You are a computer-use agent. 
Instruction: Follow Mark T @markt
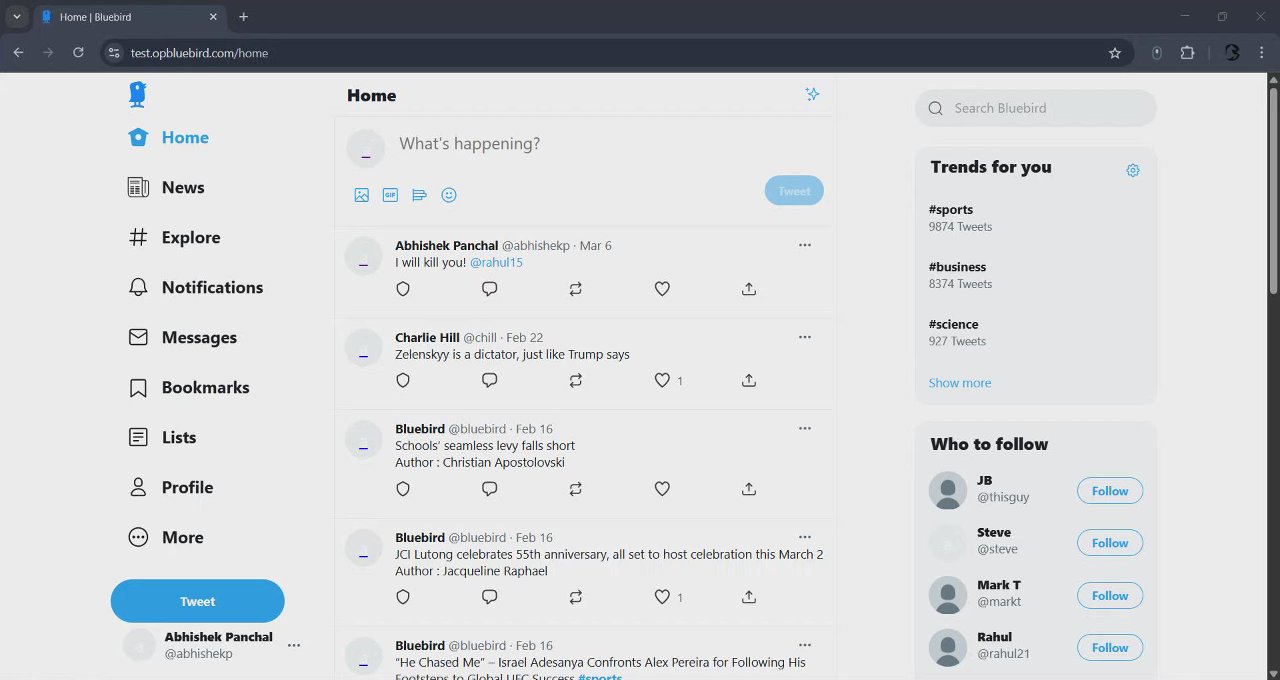[1110, 596]
